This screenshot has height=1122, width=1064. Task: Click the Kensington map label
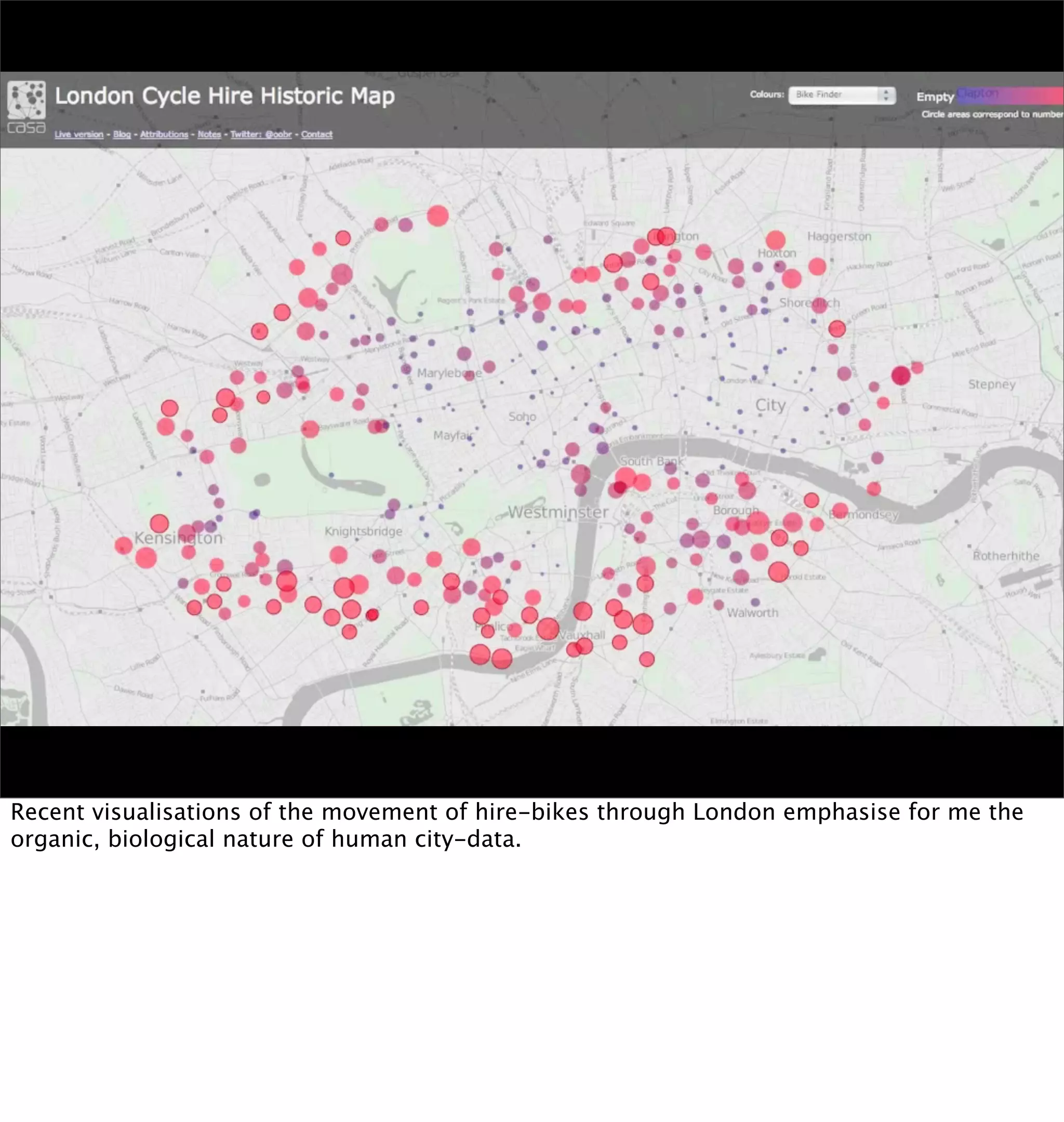point(178,538)
